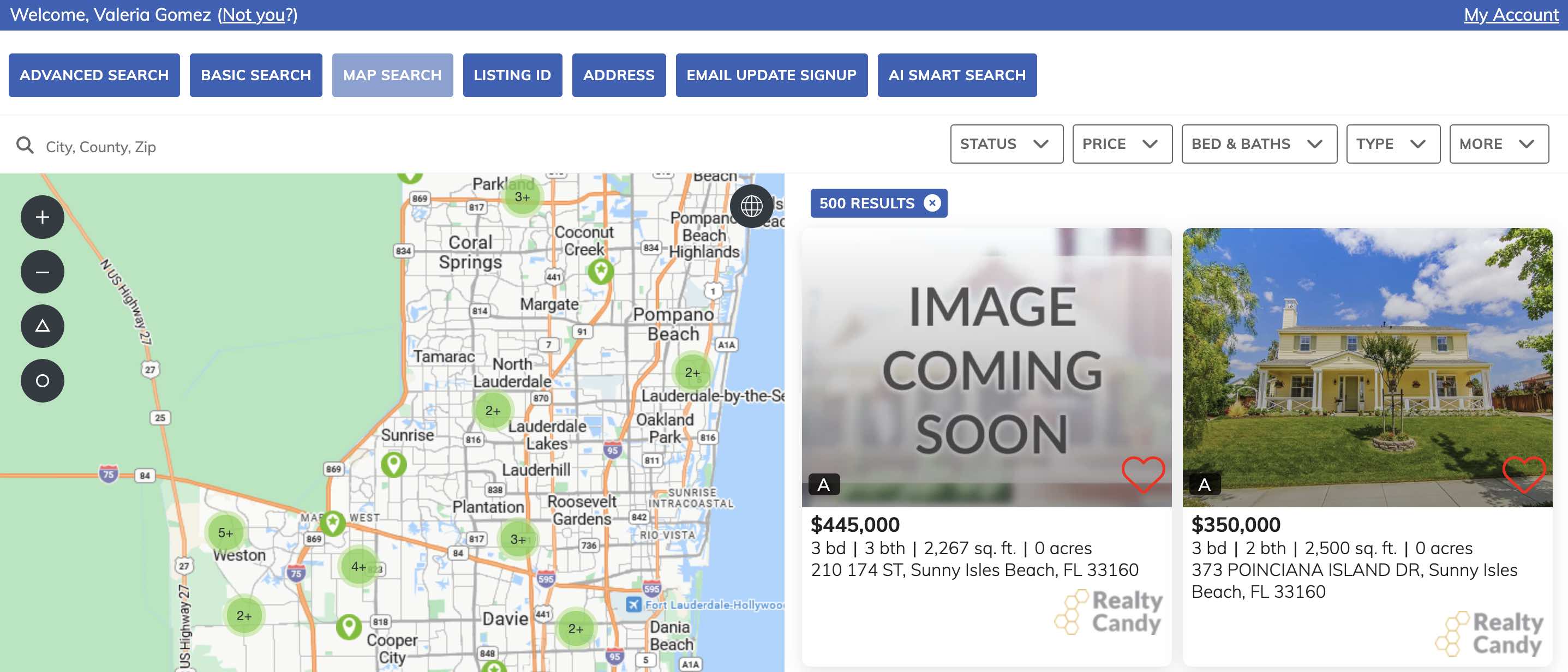Expand the Price dropdown filter

point(1121,144)
